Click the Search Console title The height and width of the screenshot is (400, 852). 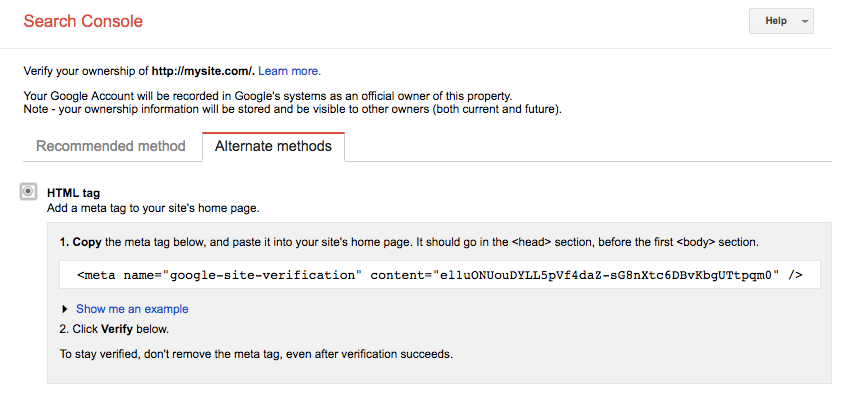(83, 21)
